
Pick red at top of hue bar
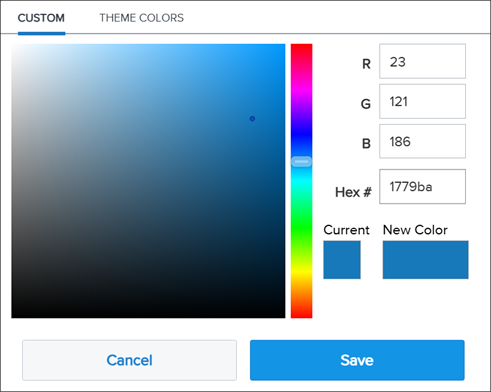[x=302, y=47]
